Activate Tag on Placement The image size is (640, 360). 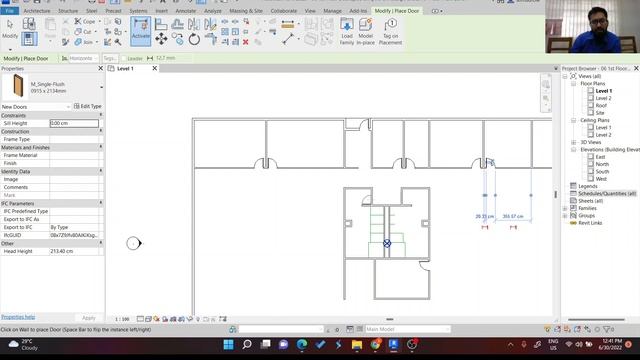coord(391,31)
